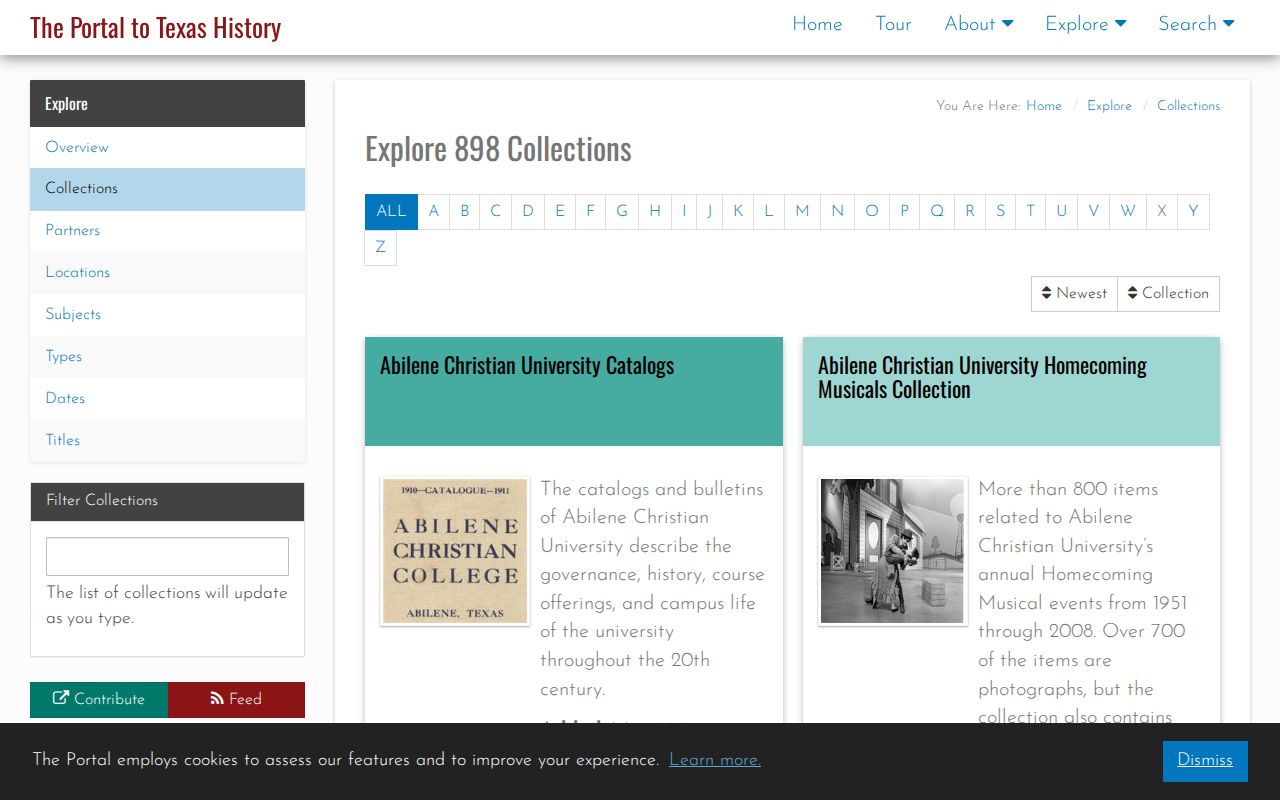
Task: Follow the Learn more cookie link
Action: [x=715, y=760]
